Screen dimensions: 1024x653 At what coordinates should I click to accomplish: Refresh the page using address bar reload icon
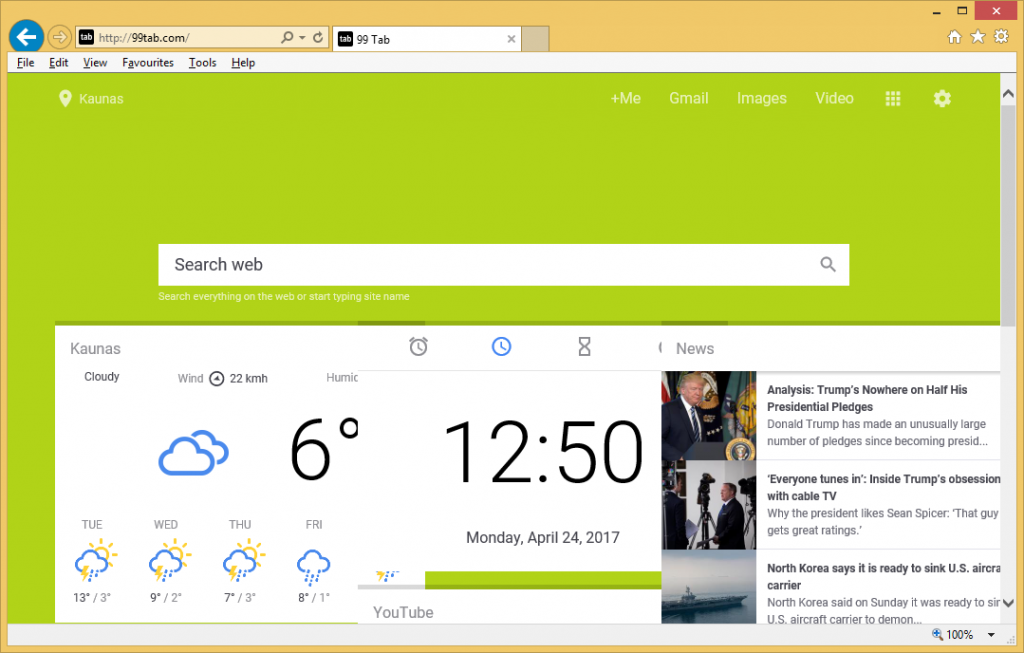pyautogui.click(x=318, y=38)
